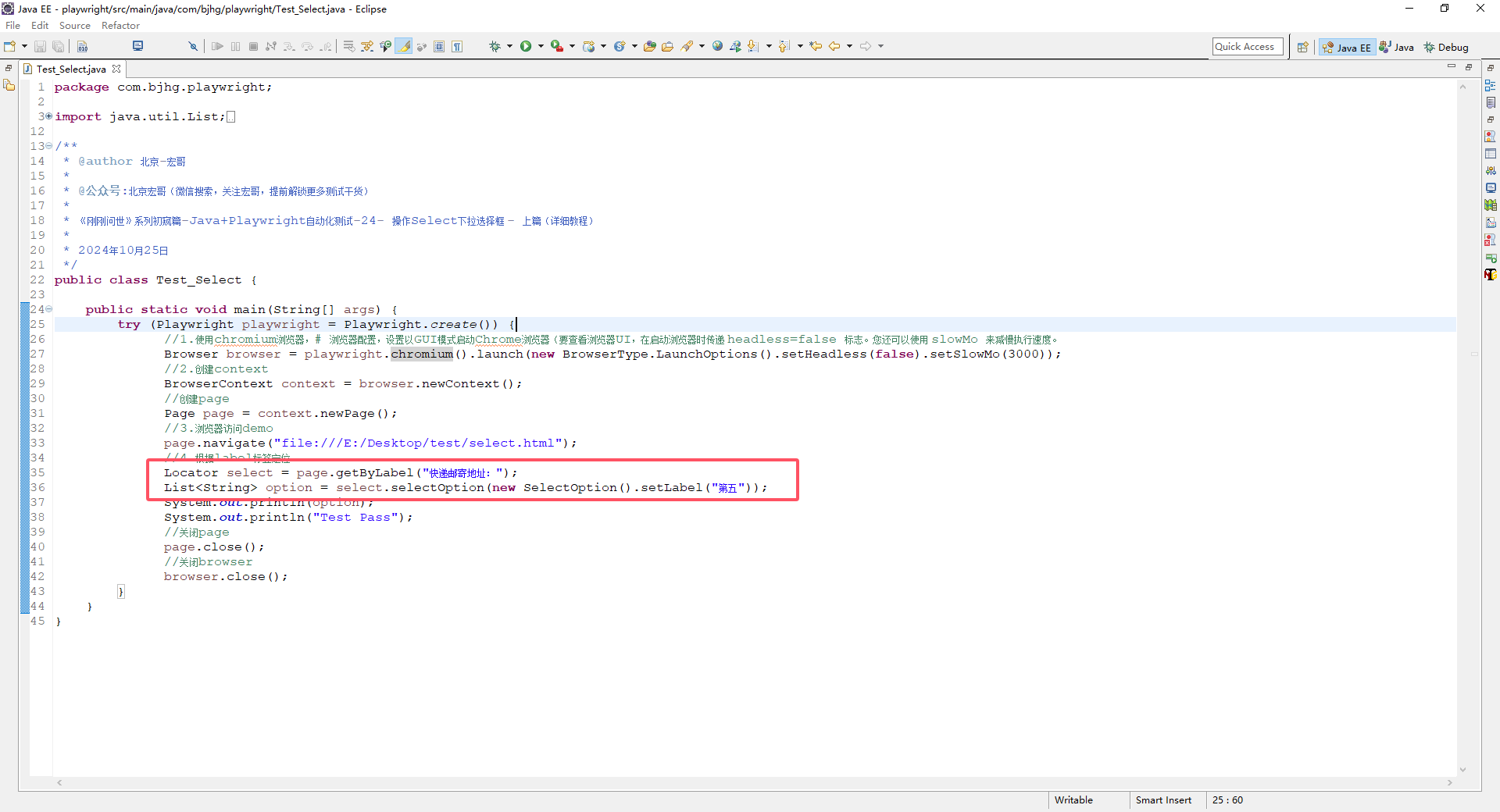The width and height of the screenshot is (1500, 812).
Task: Open the TestNG view icon in right sidebar
Action: pos(1491,274)
